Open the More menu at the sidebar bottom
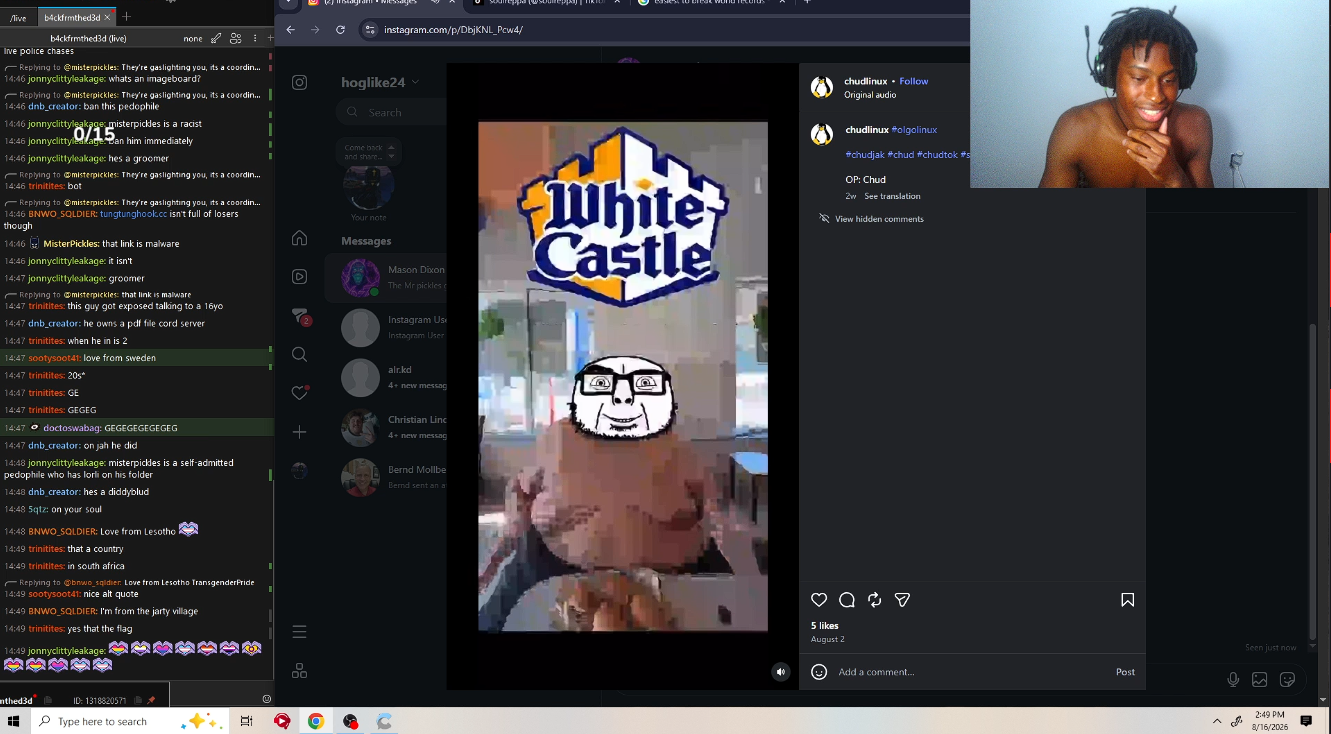 299,632
